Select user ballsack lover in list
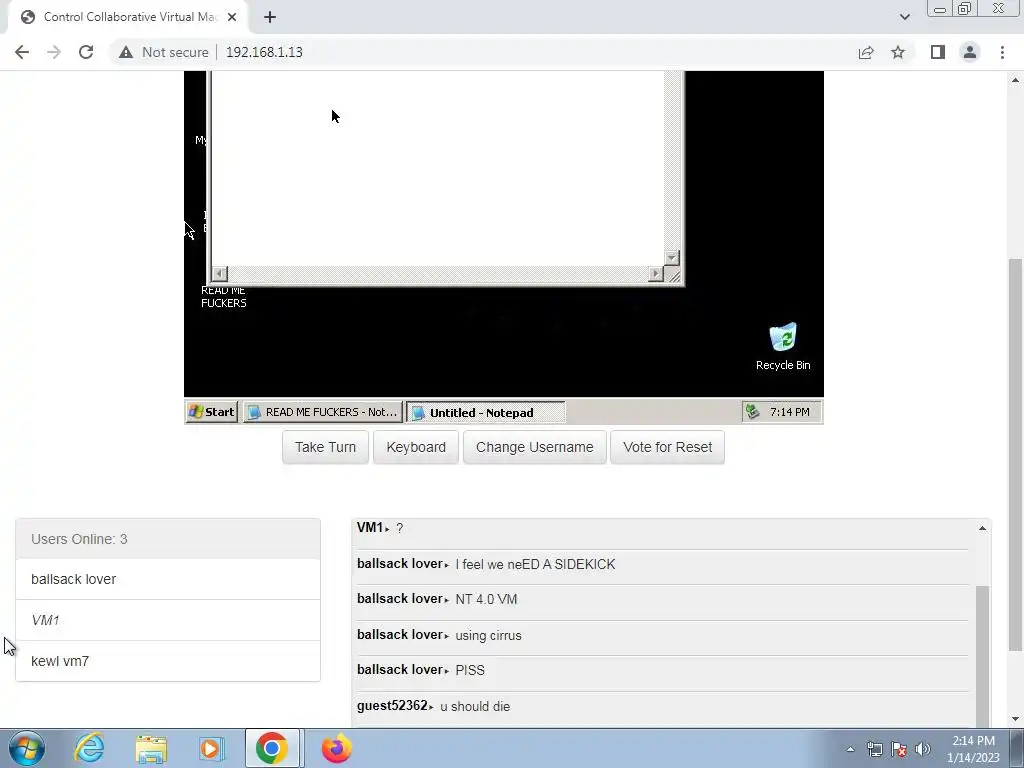Image resolution: width=1024 pixels, height=768 pixels. (x=168, y=579)
